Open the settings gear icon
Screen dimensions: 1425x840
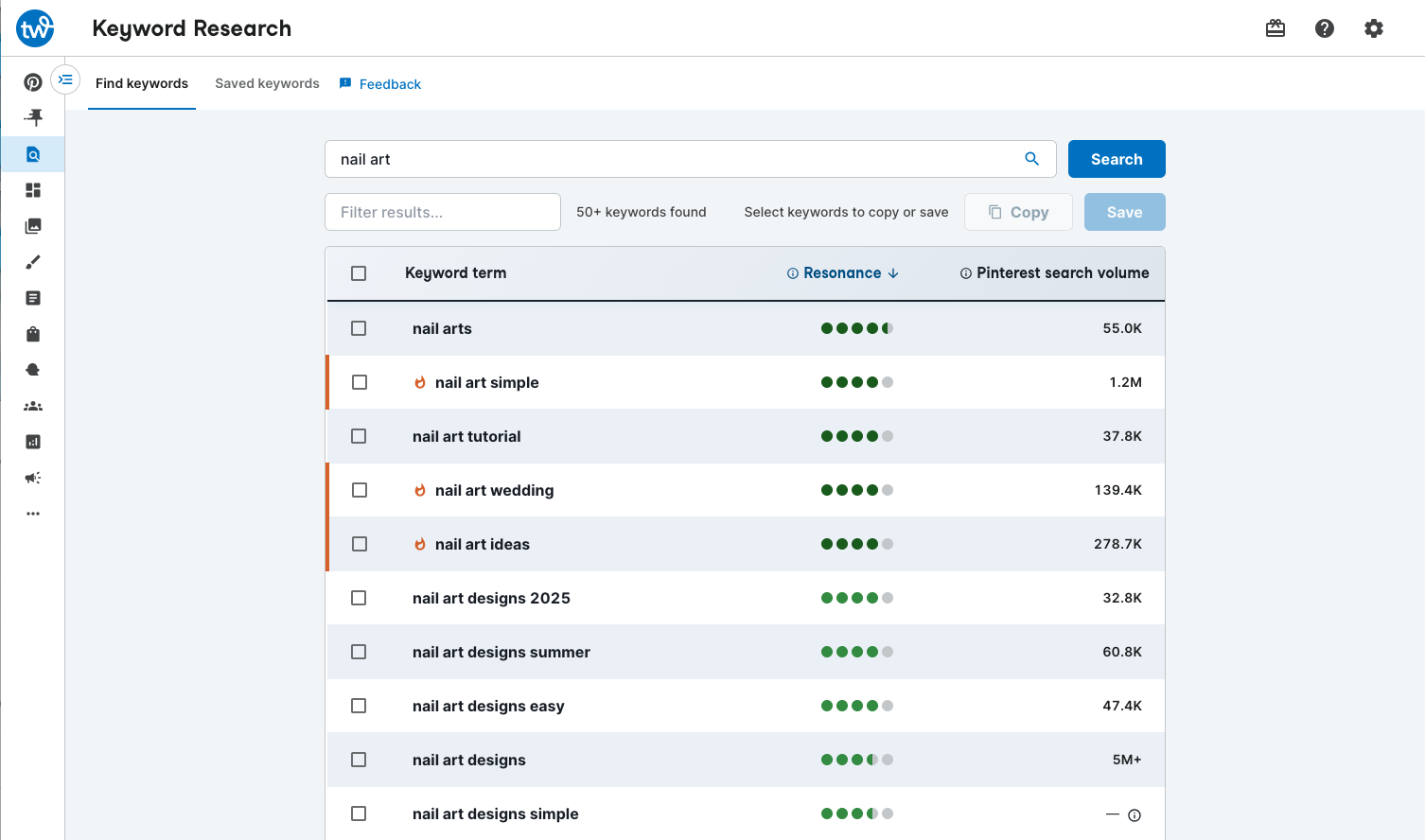point(1374,28)
